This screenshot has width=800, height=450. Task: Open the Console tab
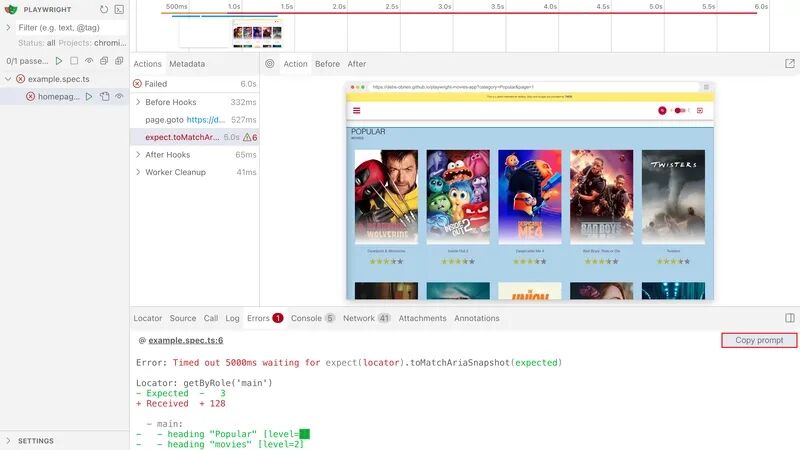(x=313, y=318)
